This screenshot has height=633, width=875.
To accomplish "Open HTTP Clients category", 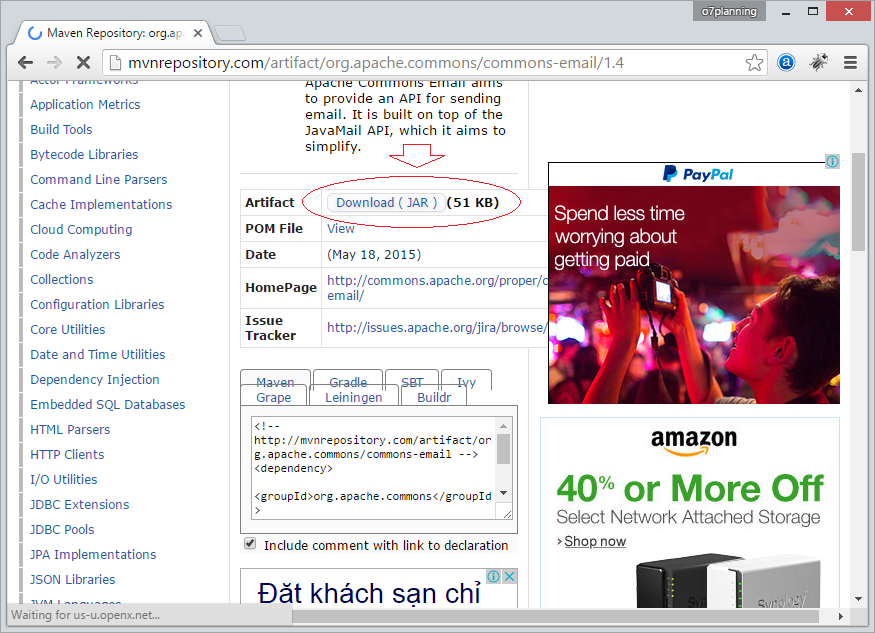I will 67,455.
